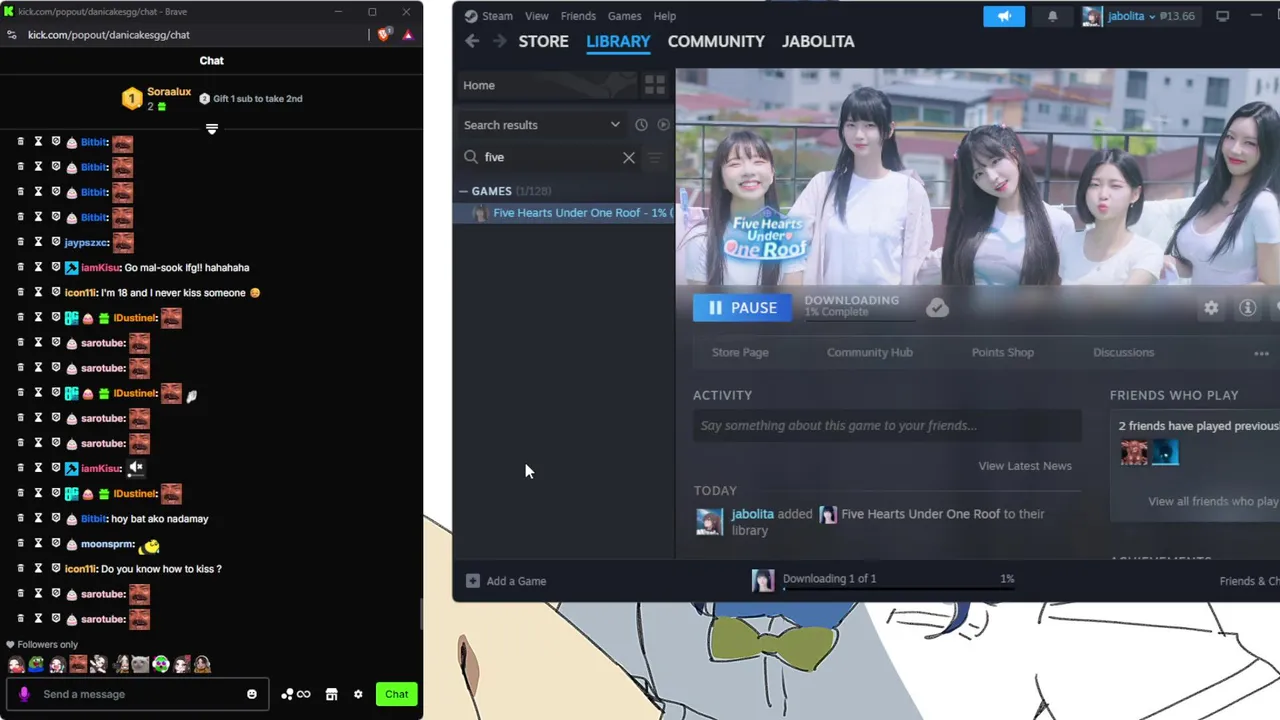Open more links ellipsis menu
Viewport: 1280px width, 720px height.
tap(1261, 353)
